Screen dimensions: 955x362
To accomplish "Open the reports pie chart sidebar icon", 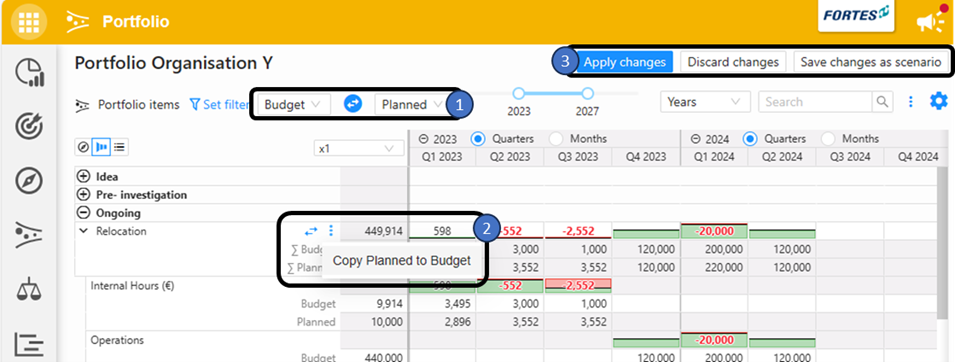I will click(29, 72).
